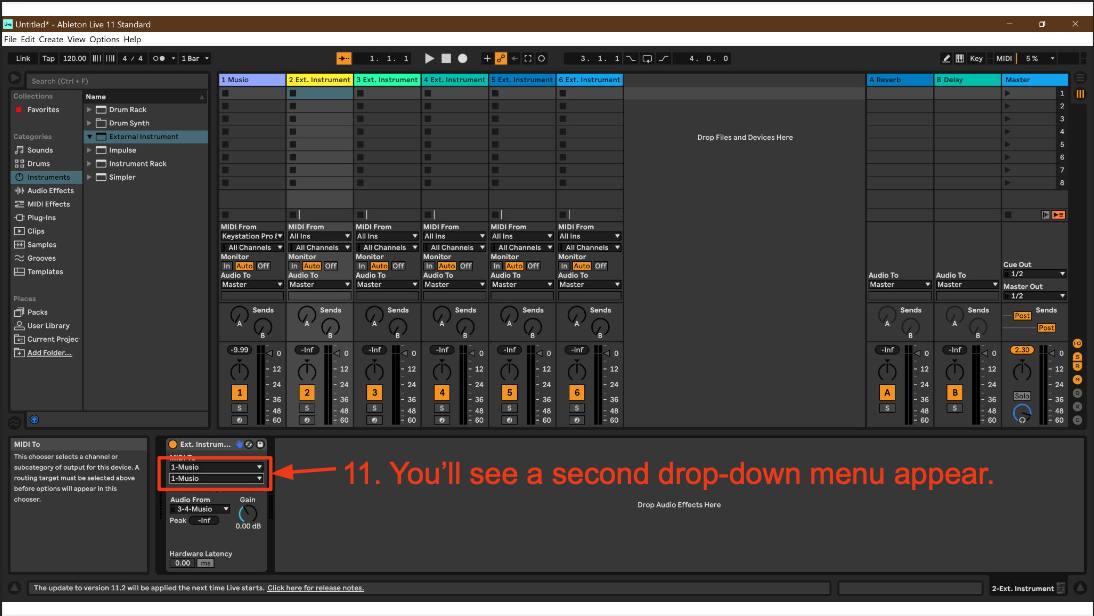The width and height of the screenshot is (1094, 616).
Task: Set track 1 Music monitor to In
Action: pyautogui.click(x=227, y=266)
